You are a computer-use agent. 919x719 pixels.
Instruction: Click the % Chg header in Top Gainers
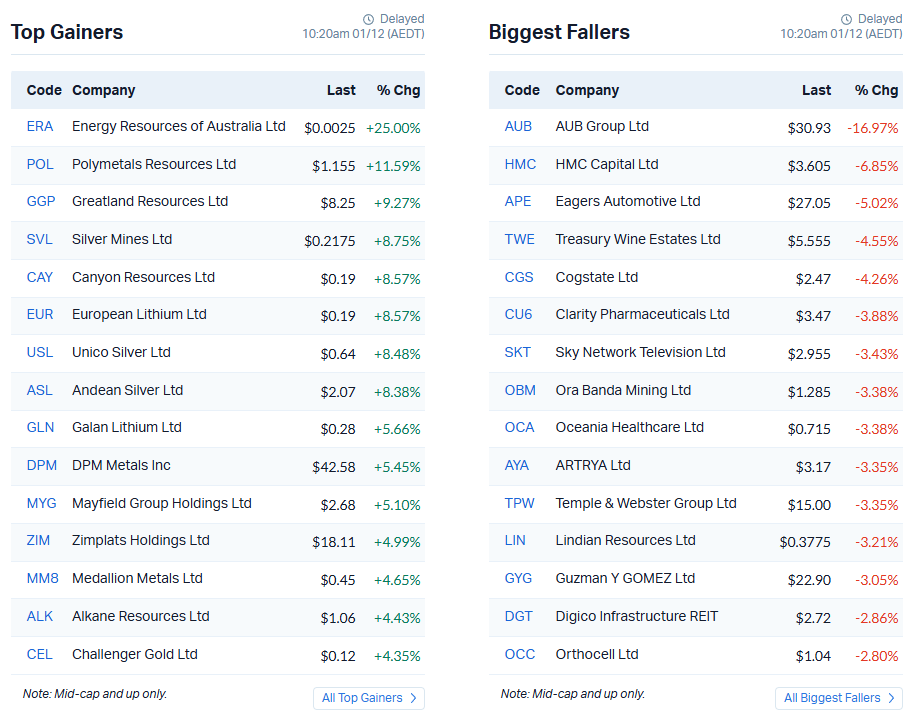[399, 90]
